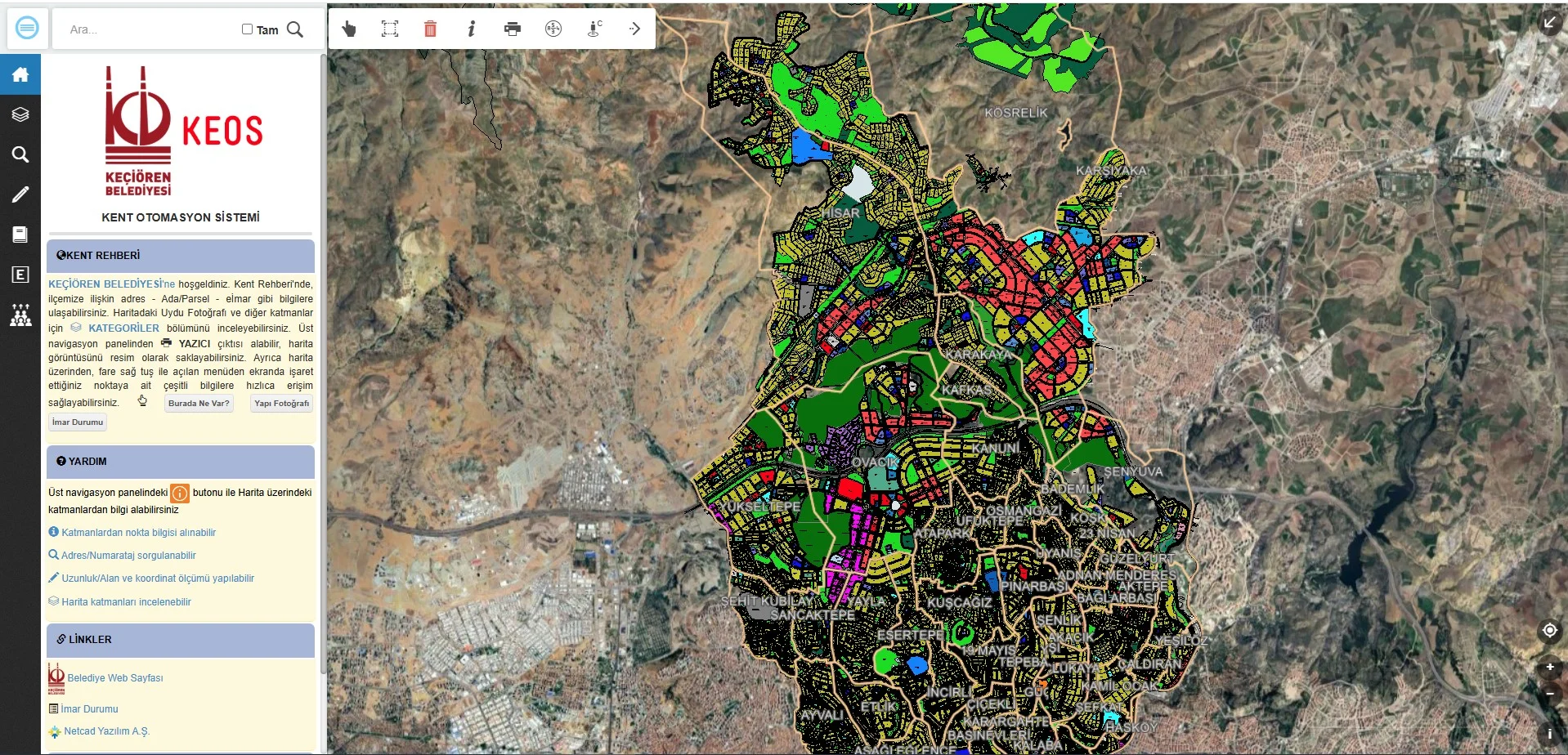Image resolution: width=1568 pixels, height=755 pixels.
Task: Open the pencil measurement tool in sidebar
Action: [x=20, y=194]
